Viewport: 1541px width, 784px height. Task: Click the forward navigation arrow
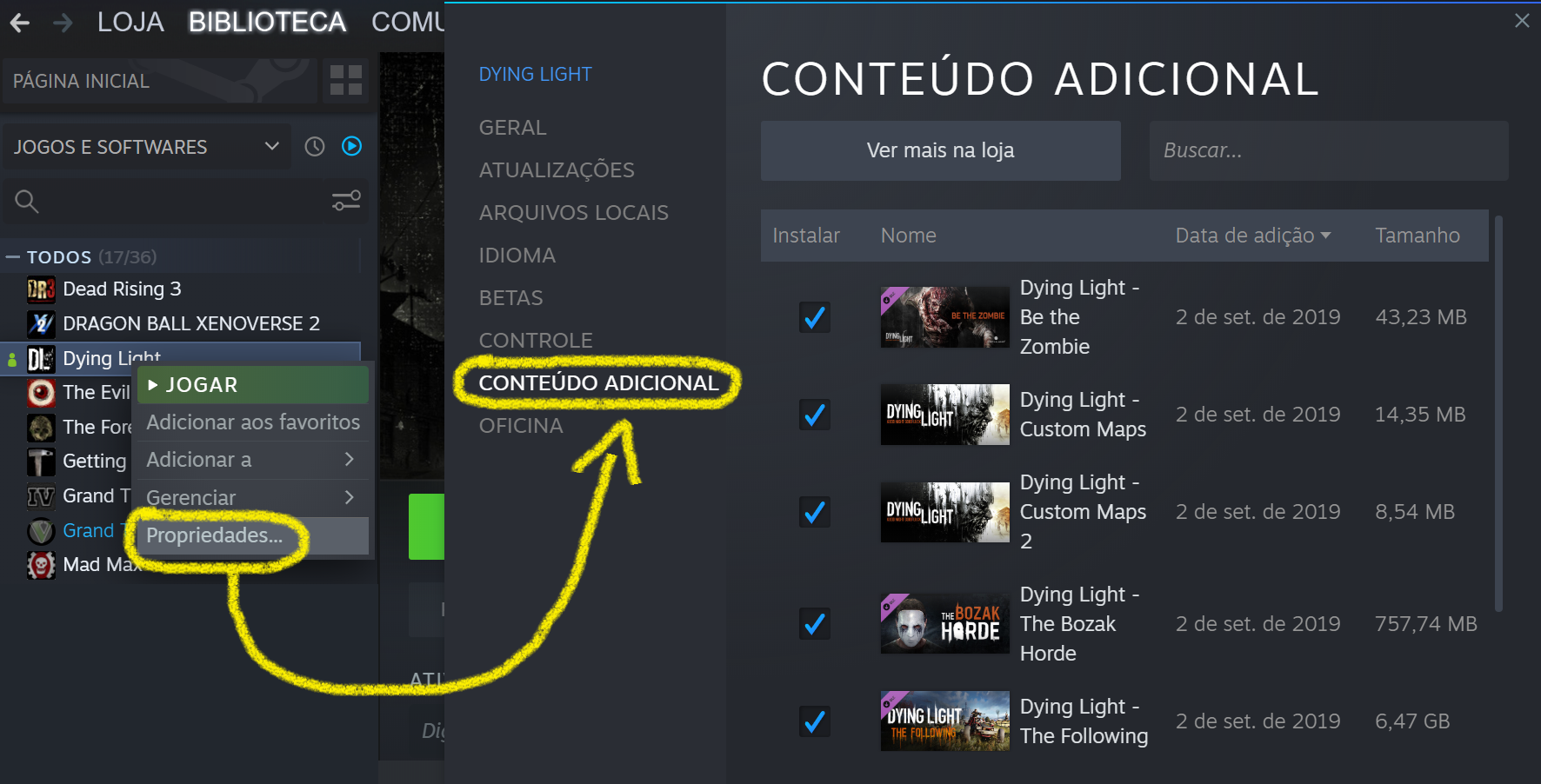[63, 23]
